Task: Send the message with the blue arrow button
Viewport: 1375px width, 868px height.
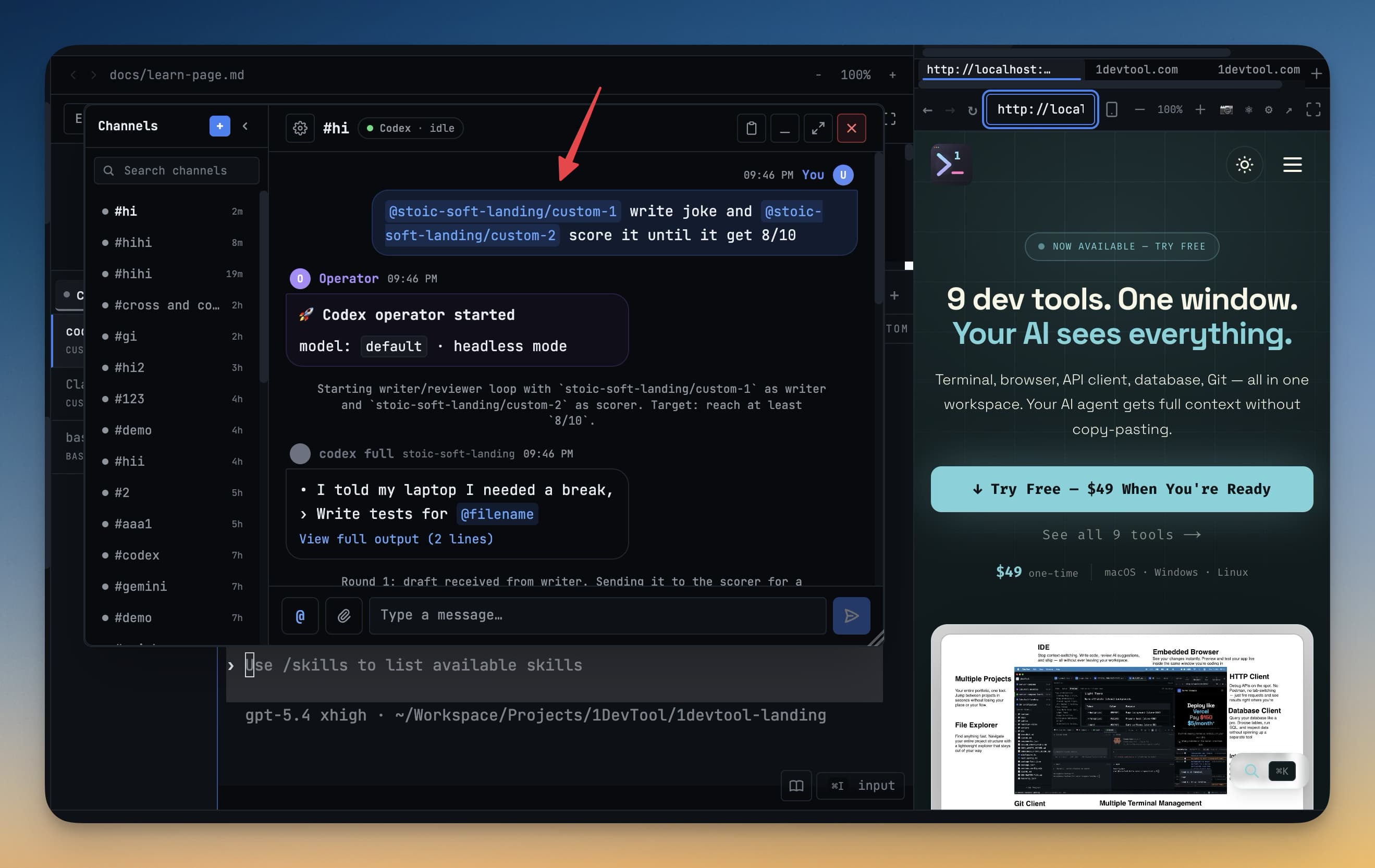Action: pos(851,615)
